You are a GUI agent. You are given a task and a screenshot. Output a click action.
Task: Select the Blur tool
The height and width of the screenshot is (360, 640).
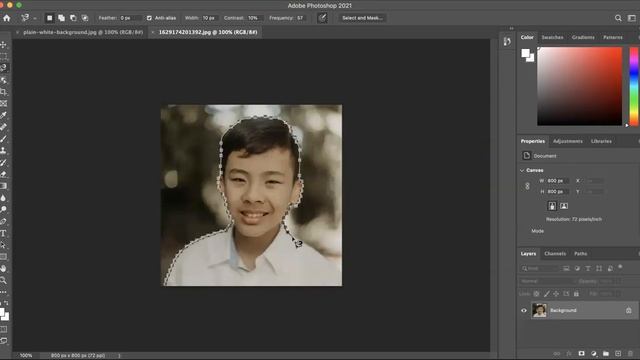tap(4, 198)
